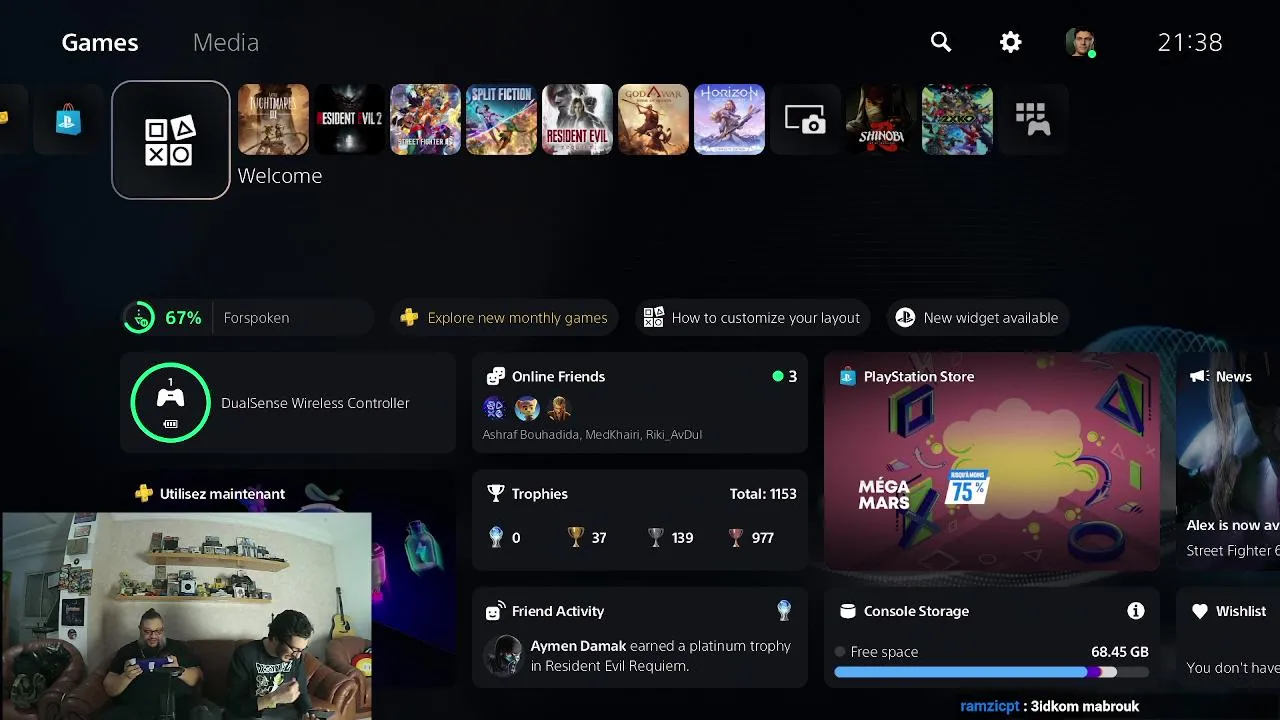Click the PlayStation logo on widget chip
The image size is (1280, 720).
[x=905, y=318]
